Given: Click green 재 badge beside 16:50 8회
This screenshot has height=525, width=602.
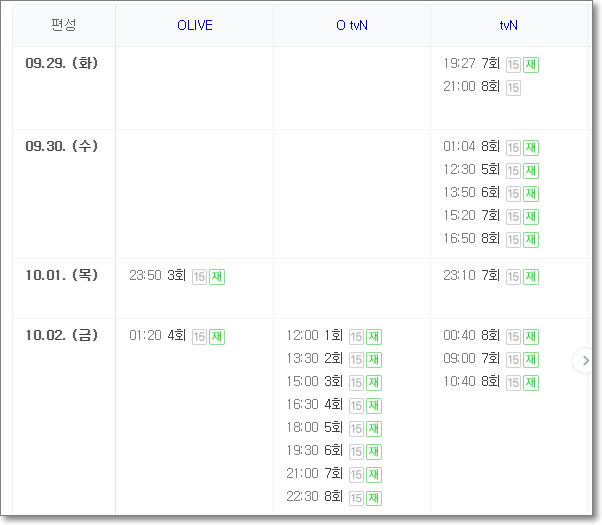Looking at the screenshot, I should (531, 240).
